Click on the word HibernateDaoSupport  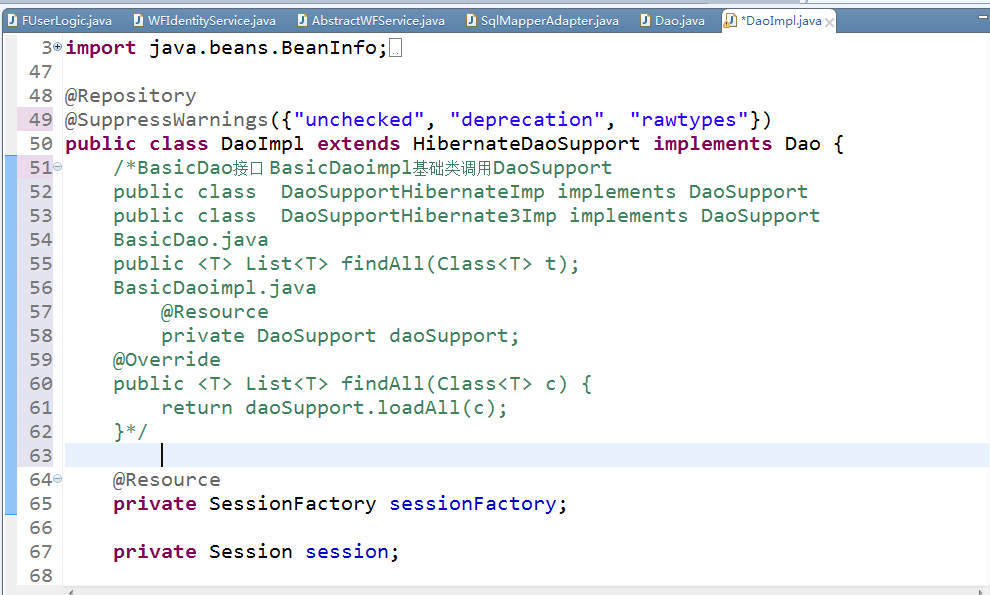click(526, 144)
